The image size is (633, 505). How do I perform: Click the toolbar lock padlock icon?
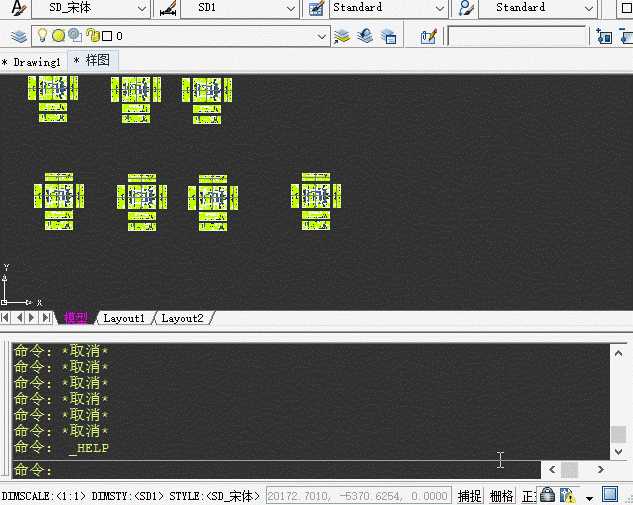pyautogui.click(x=547, y=495)
